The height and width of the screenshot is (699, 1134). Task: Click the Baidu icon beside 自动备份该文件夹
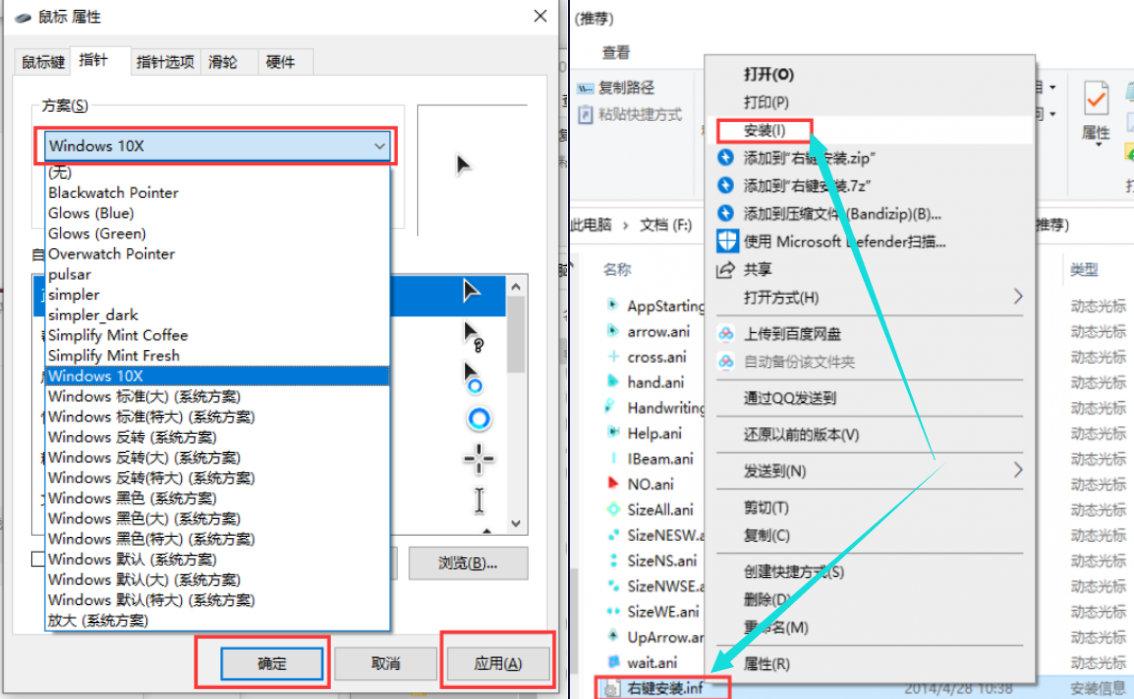[726, 361]
